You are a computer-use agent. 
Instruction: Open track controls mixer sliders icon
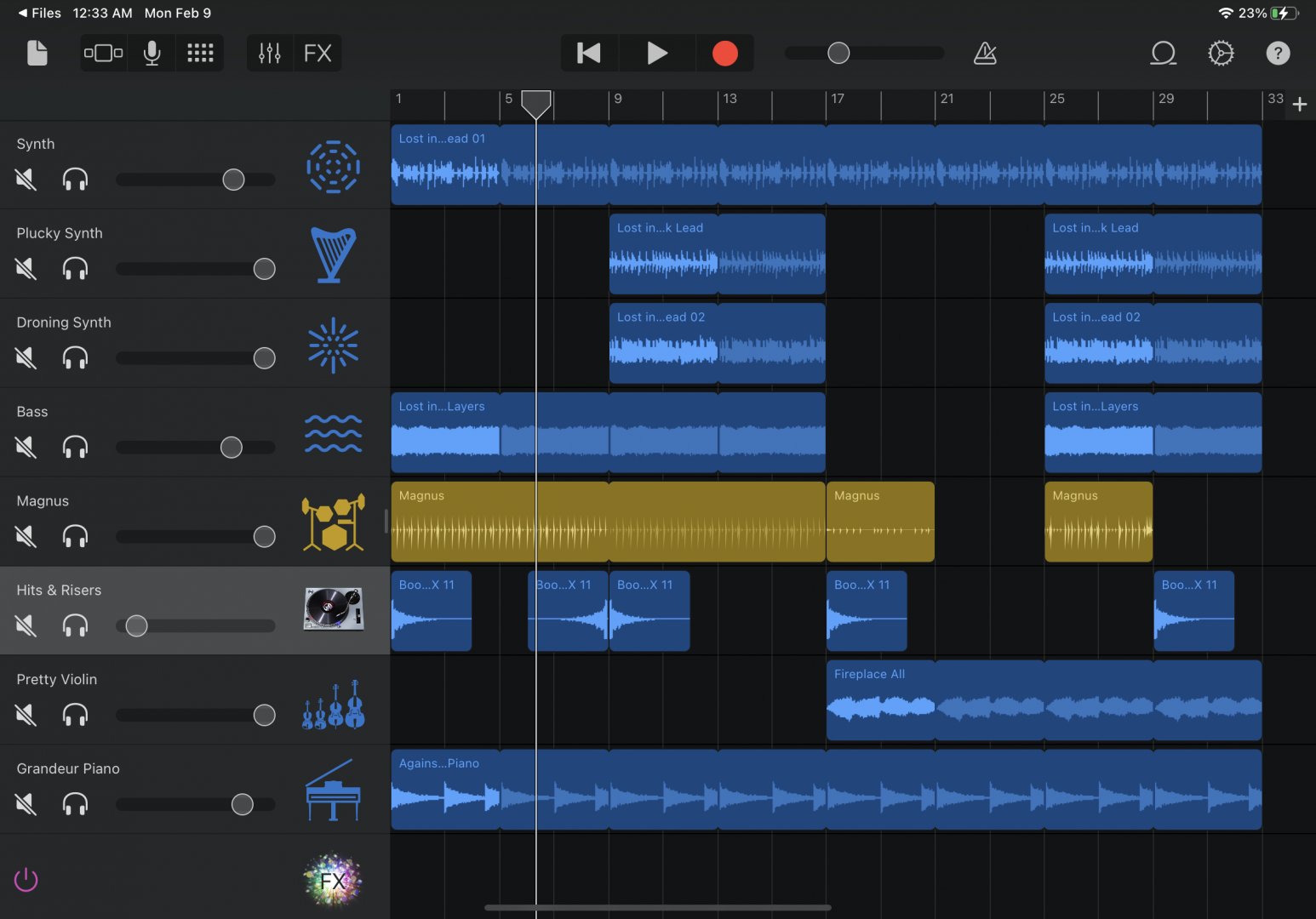tap(269, 53)
